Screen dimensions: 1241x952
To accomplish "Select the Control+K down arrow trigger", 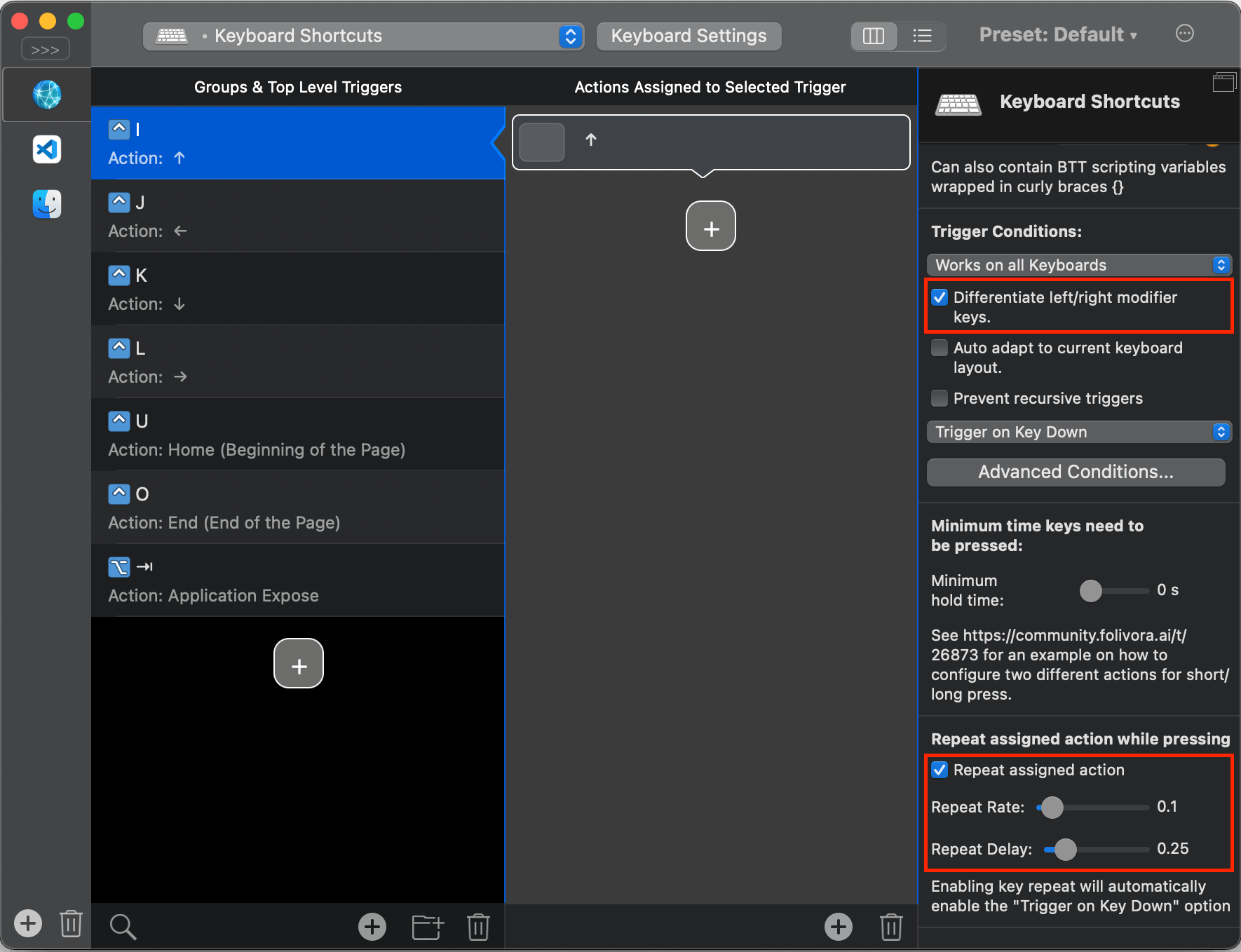I will (x=298, y=289).
